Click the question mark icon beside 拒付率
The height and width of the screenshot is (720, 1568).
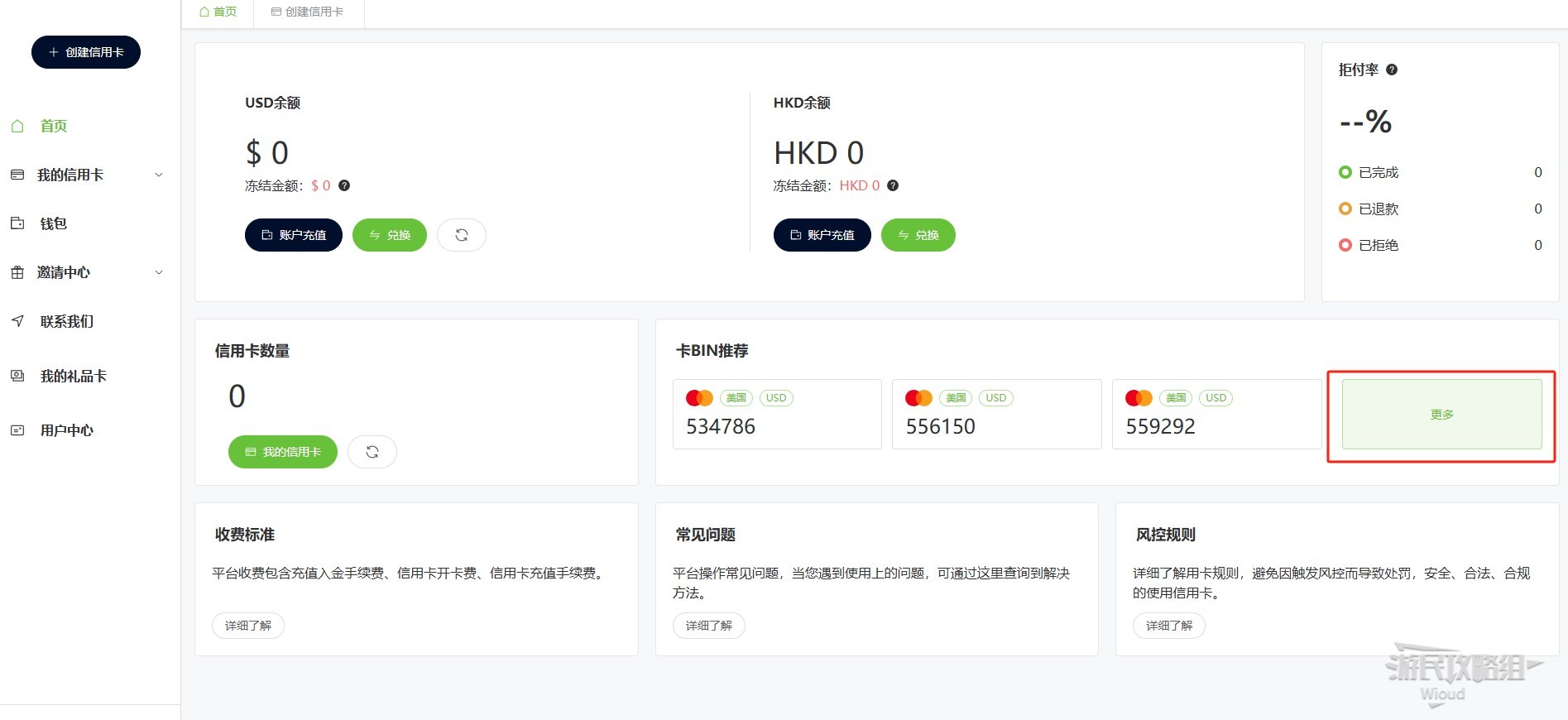point(1392,70)
